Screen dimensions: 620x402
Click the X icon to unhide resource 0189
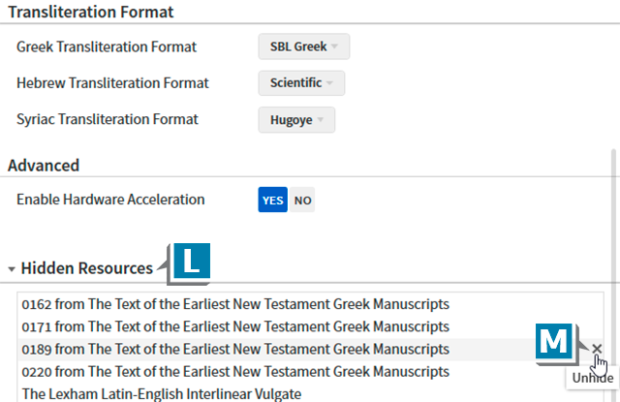597,349
